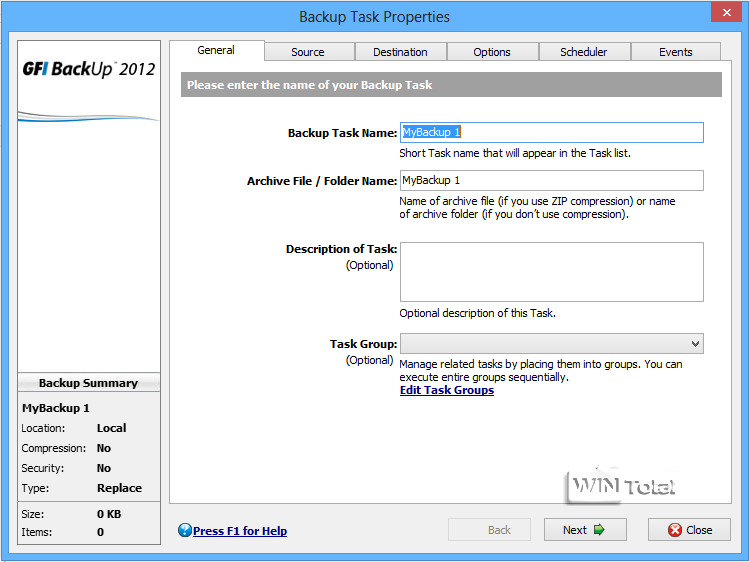Click the MyBackup 1 summary title
Image resolution: width=749 pixels, height=562 pixels.
click(x=56, y=408)
